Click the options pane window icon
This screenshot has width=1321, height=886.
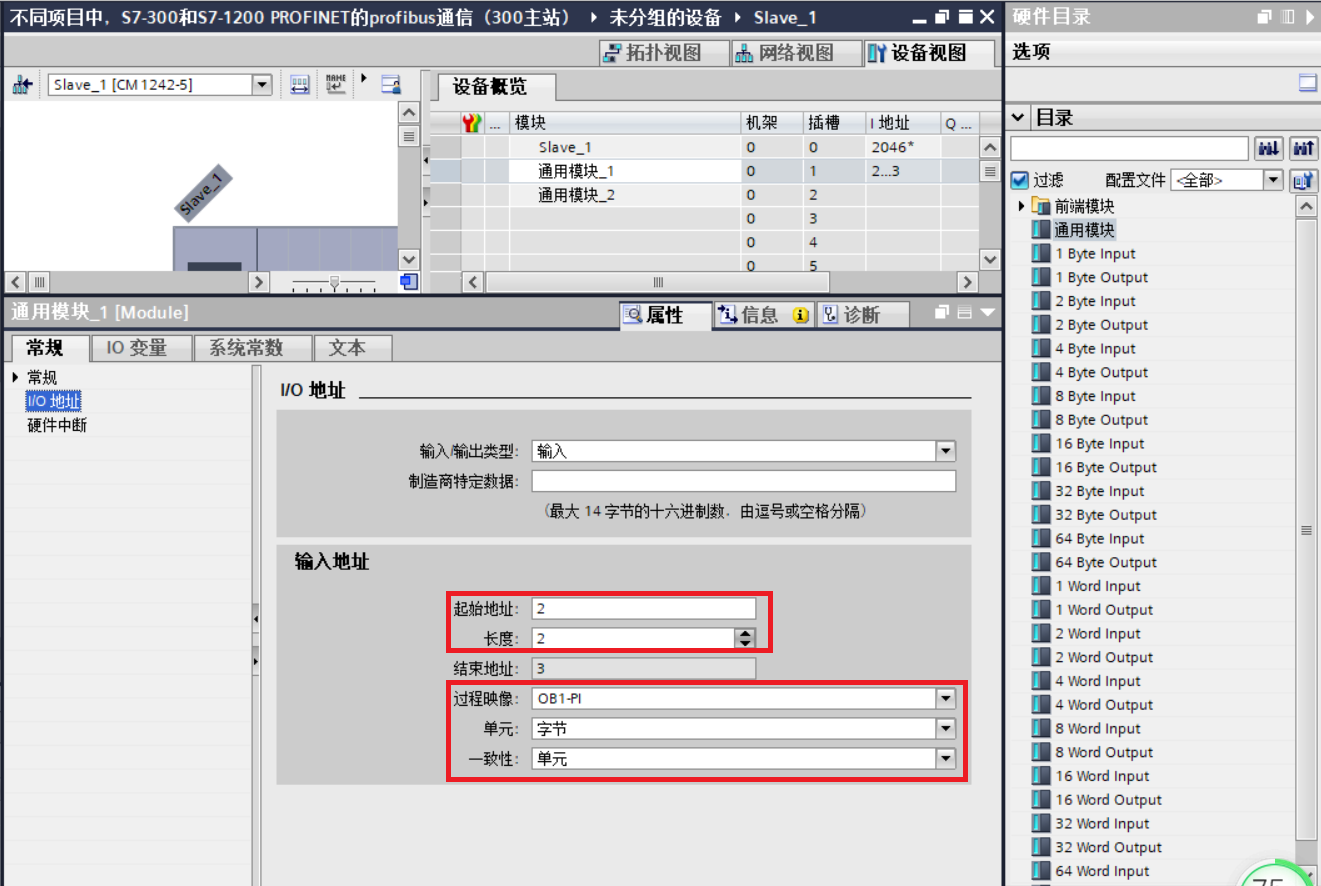point(1308,83)
